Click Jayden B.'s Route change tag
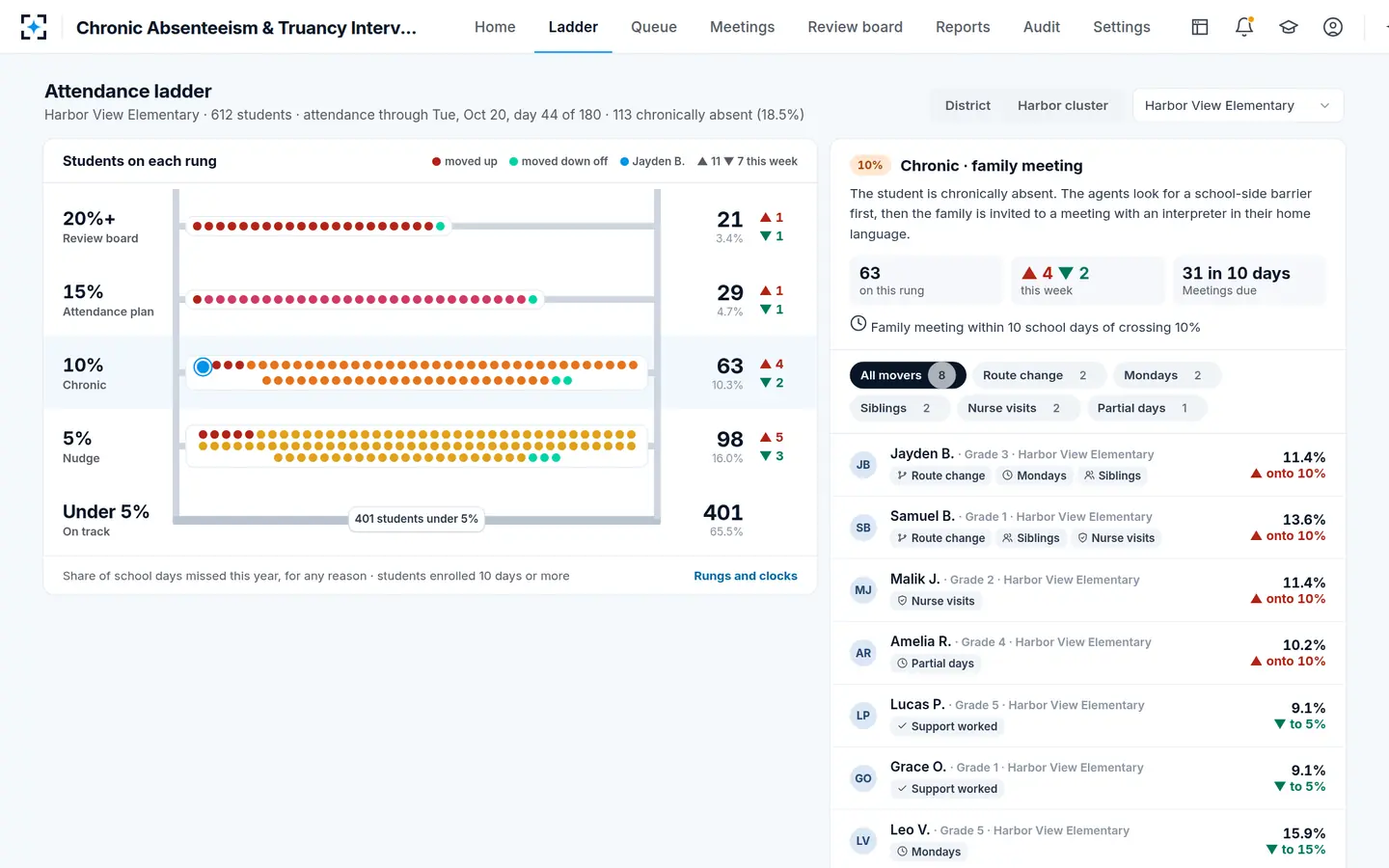The width and height of the screenshot is (1389, 868). [941, 475]
